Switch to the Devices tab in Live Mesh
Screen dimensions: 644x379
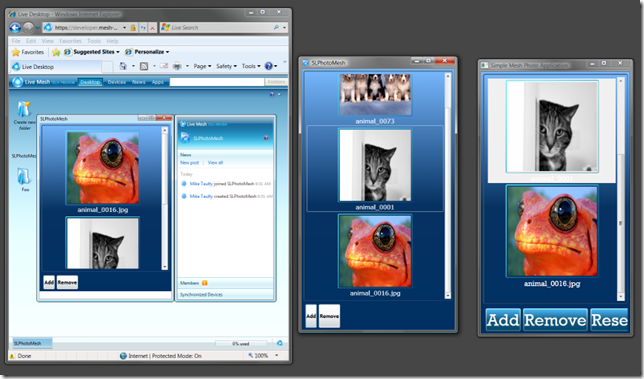[117, 82]
